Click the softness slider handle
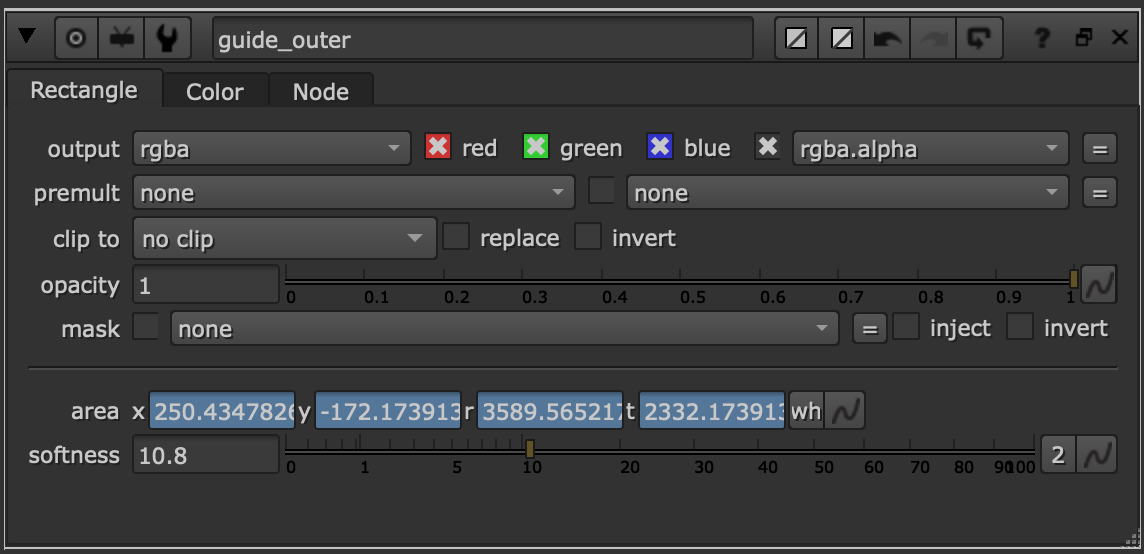This screenshot has height=554, width=1144. click(530, 448)
